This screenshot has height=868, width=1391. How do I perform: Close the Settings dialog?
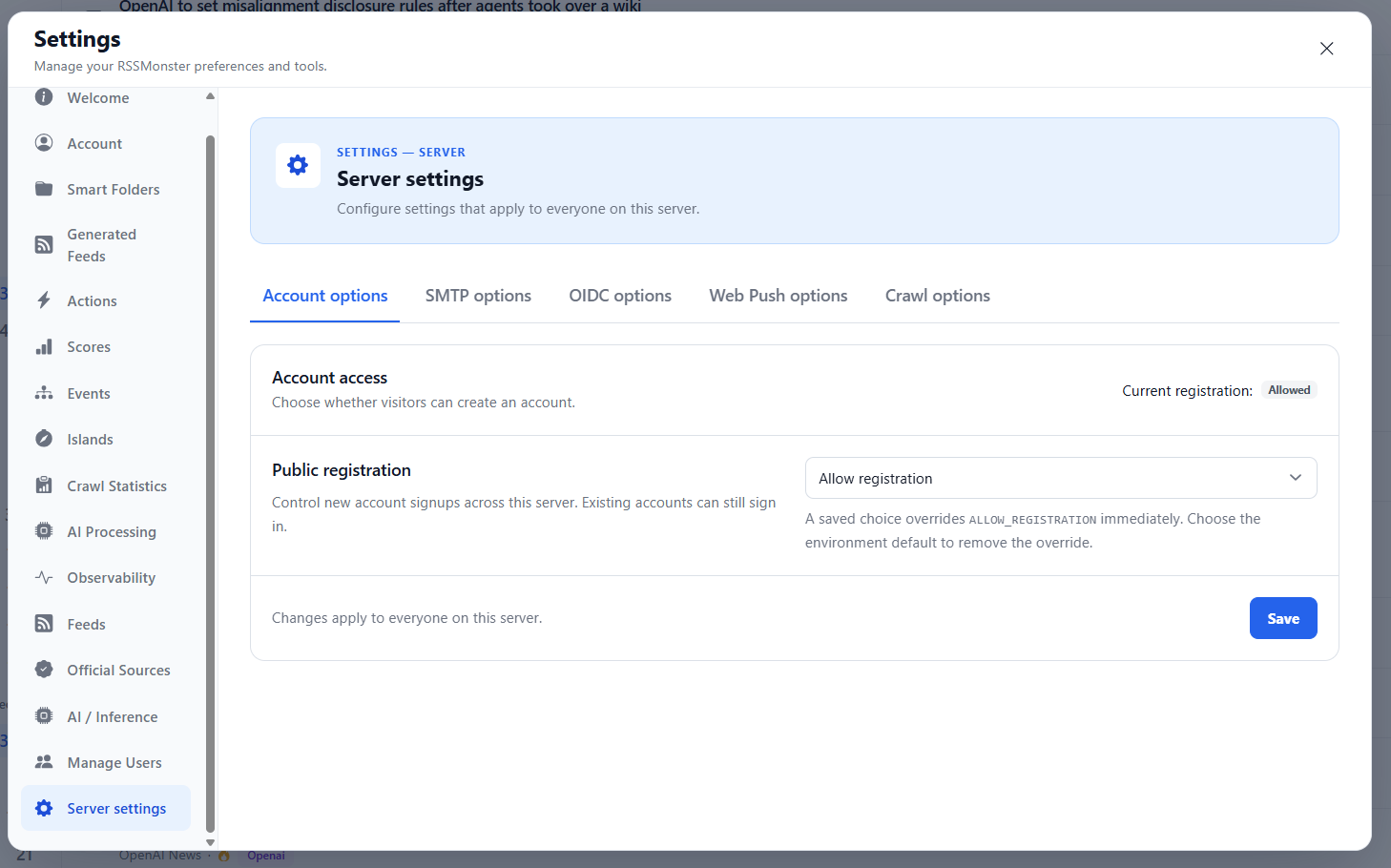pos(1326,49)
